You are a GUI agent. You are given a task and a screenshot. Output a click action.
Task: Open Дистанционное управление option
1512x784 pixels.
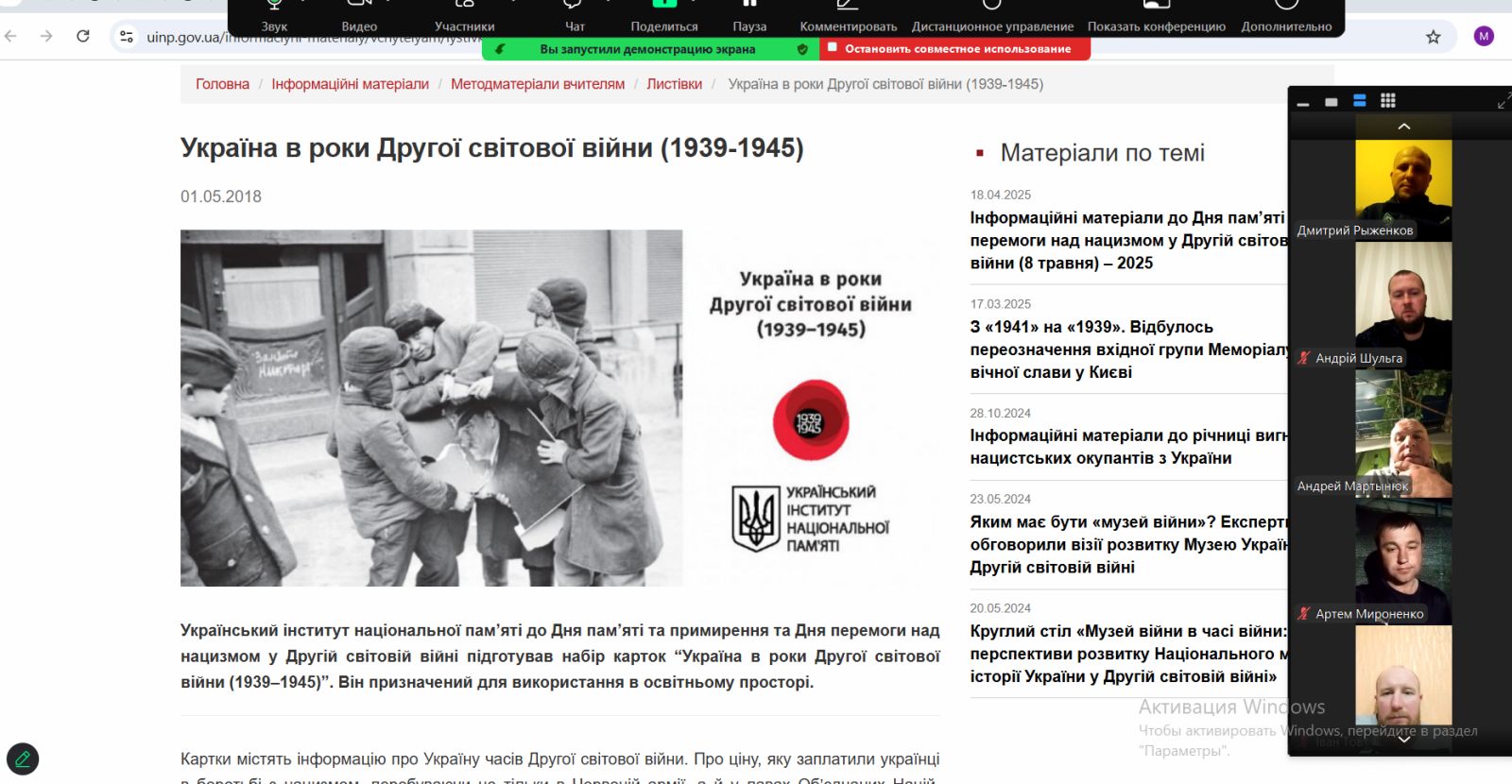(992, 17)
